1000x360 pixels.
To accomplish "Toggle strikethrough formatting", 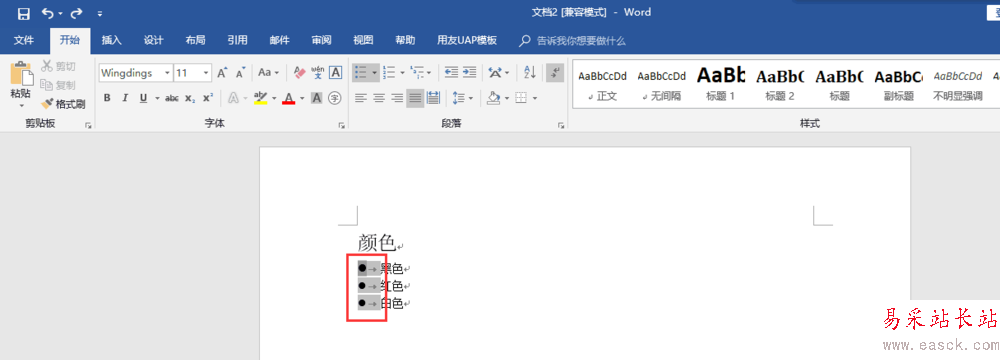I will [x=172, y=98].
